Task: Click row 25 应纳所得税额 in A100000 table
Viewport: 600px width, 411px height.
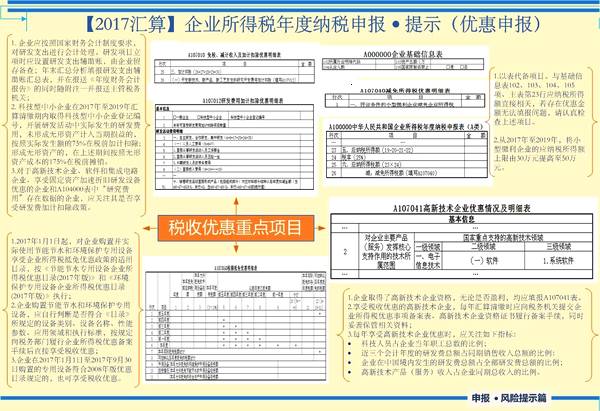Action: tap(407, 165)
